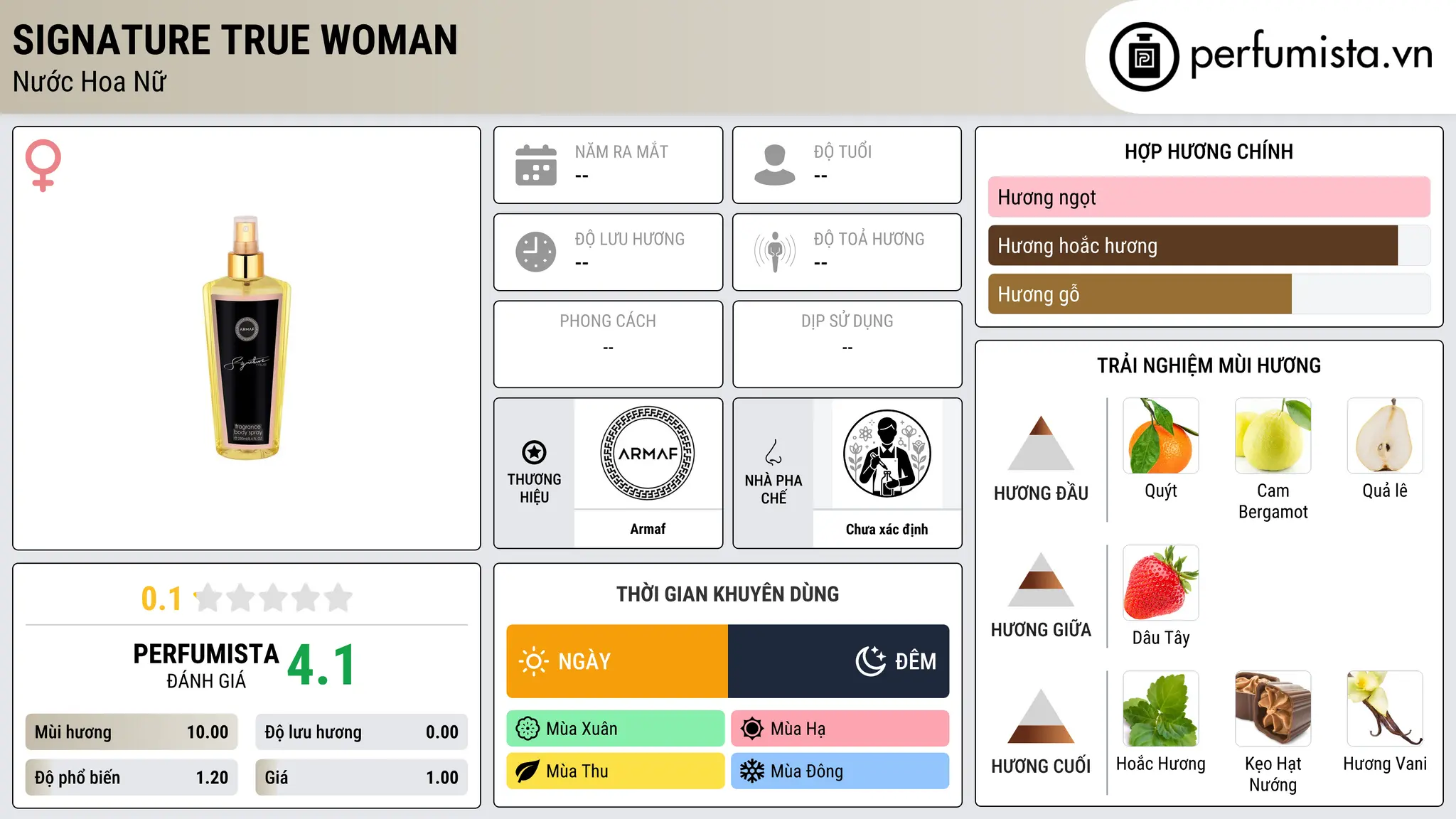Viewport: 1456px width, 819px height.
Task: Click the person icon beside Độ Tuổi
Action: click(x=774, y=165)
